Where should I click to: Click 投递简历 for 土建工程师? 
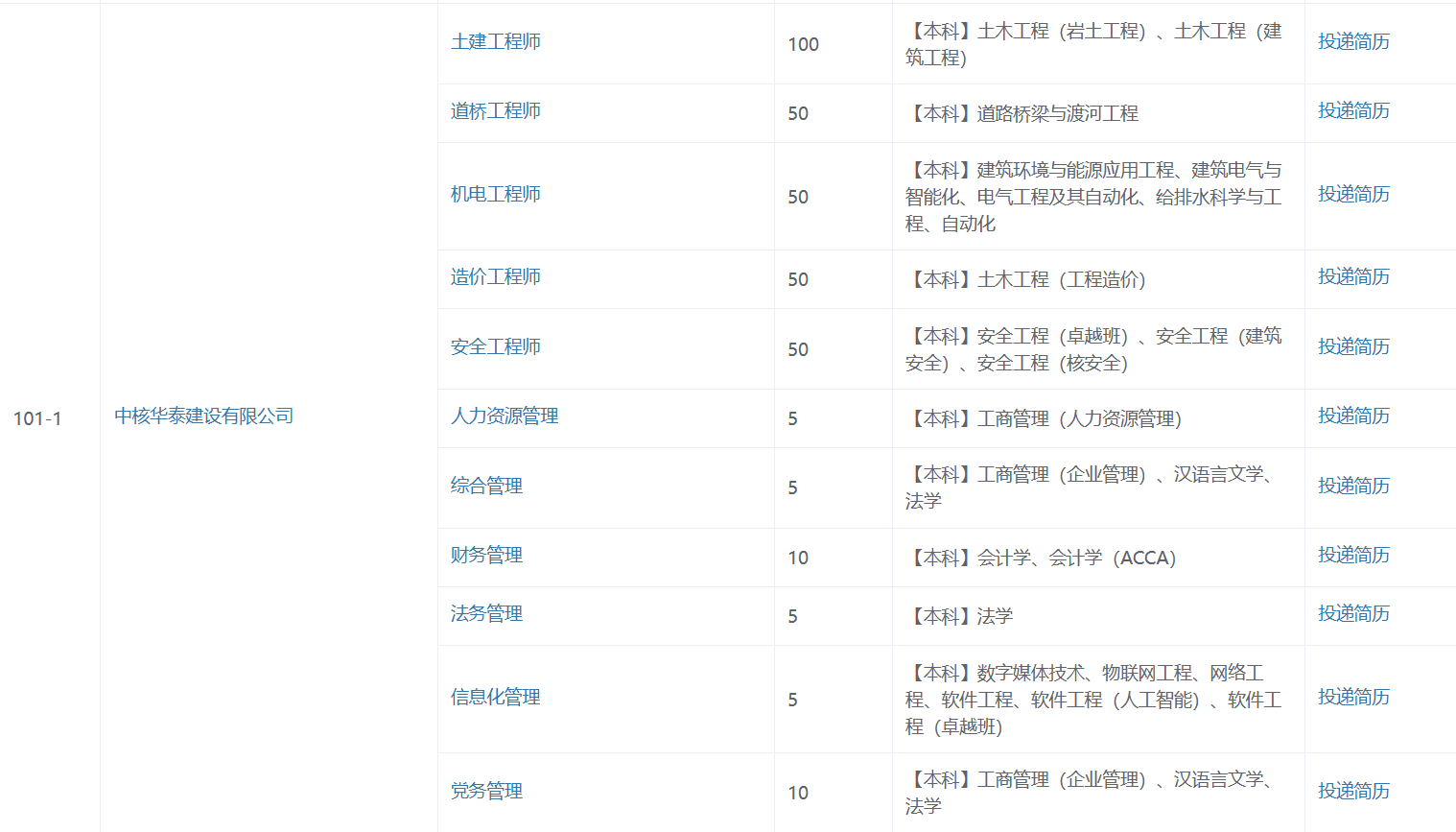tap(1353, 42)
